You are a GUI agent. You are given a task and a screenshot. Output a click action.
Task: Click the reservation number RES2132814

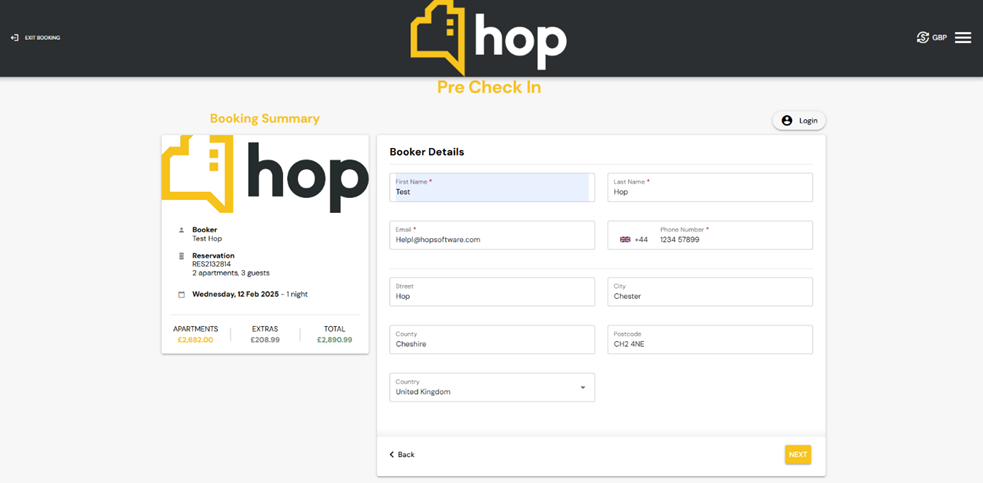[x=212, y=264]
